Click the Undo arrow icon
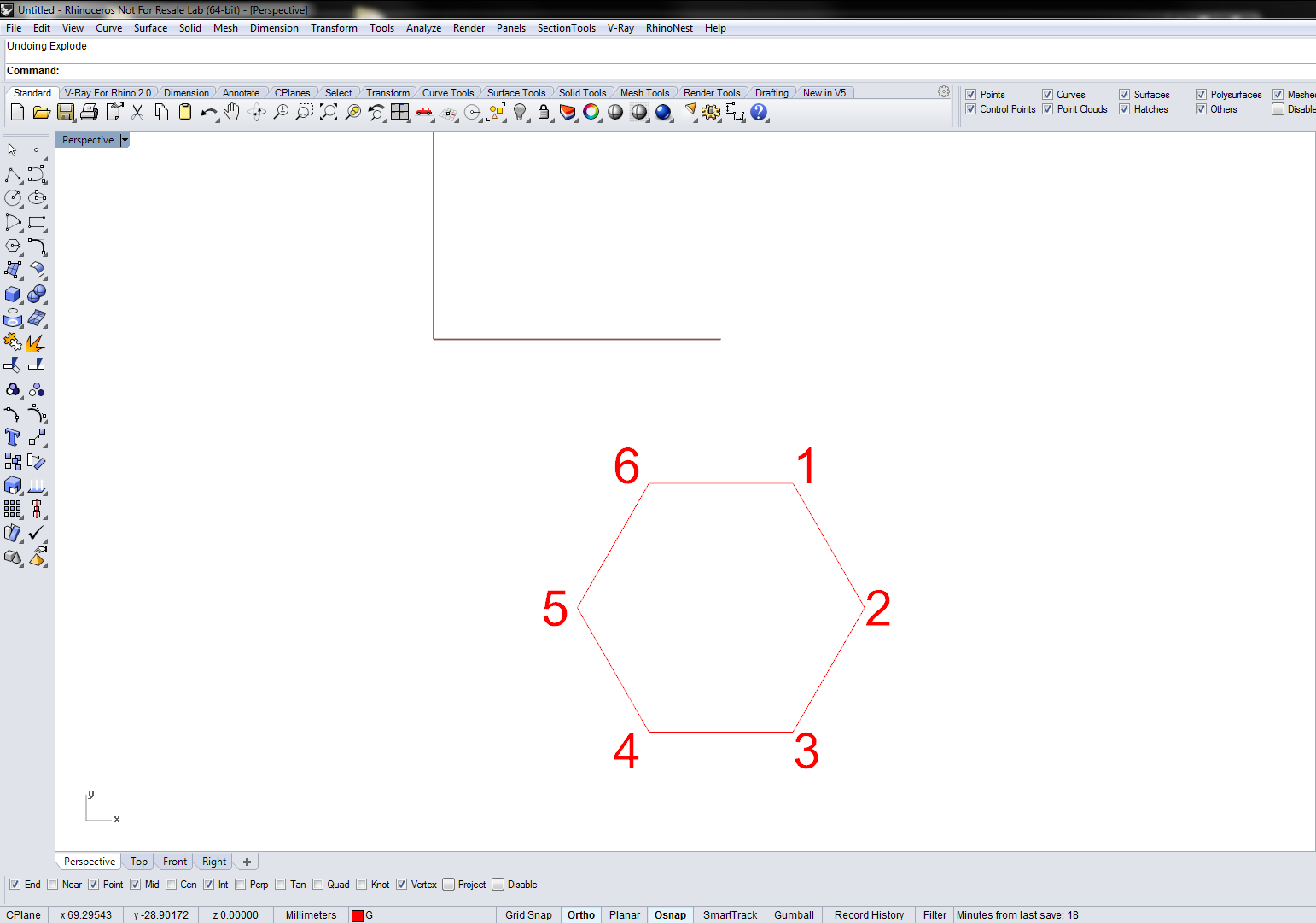Viewport: 1316px width, 923px height. pyautogui.click(x=208, y=112)
